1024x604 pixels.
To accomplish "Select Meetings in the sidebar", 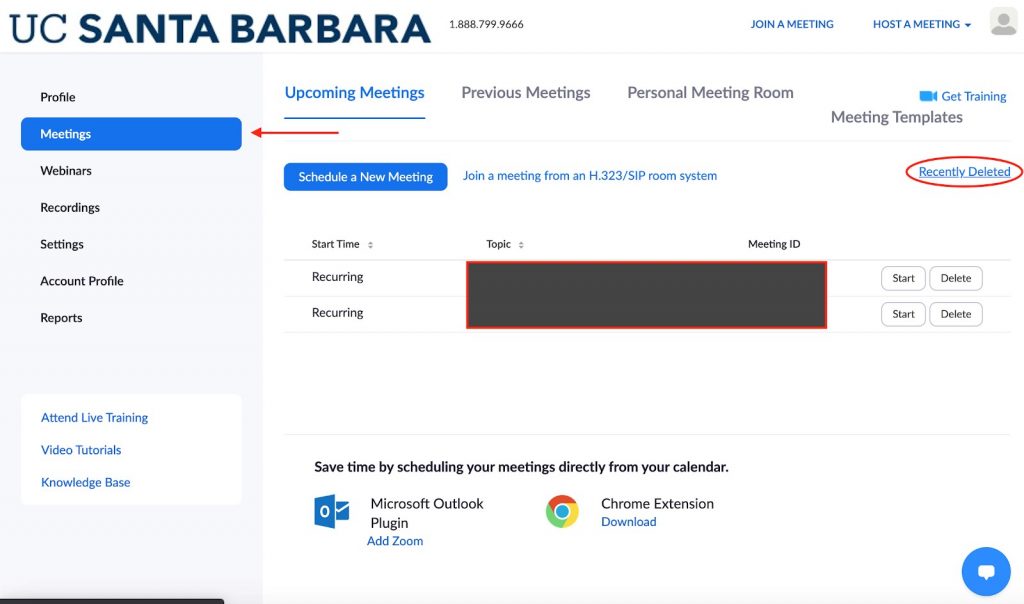I will pyautogui.click(x=131, y=134).
